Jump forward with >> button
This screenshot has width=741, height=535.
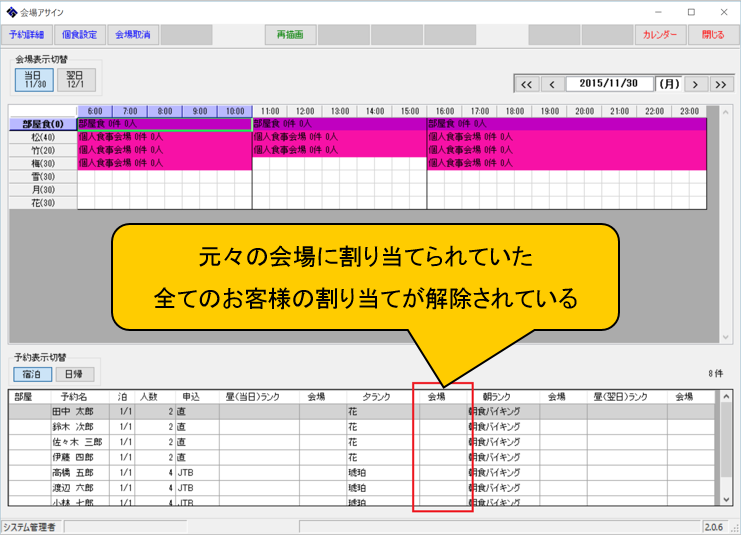click(722, 84)
